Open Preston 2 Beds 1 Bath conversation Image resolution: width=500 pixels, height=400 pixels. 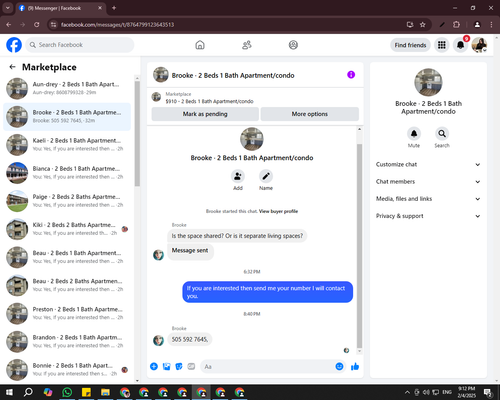coord(67,313)
